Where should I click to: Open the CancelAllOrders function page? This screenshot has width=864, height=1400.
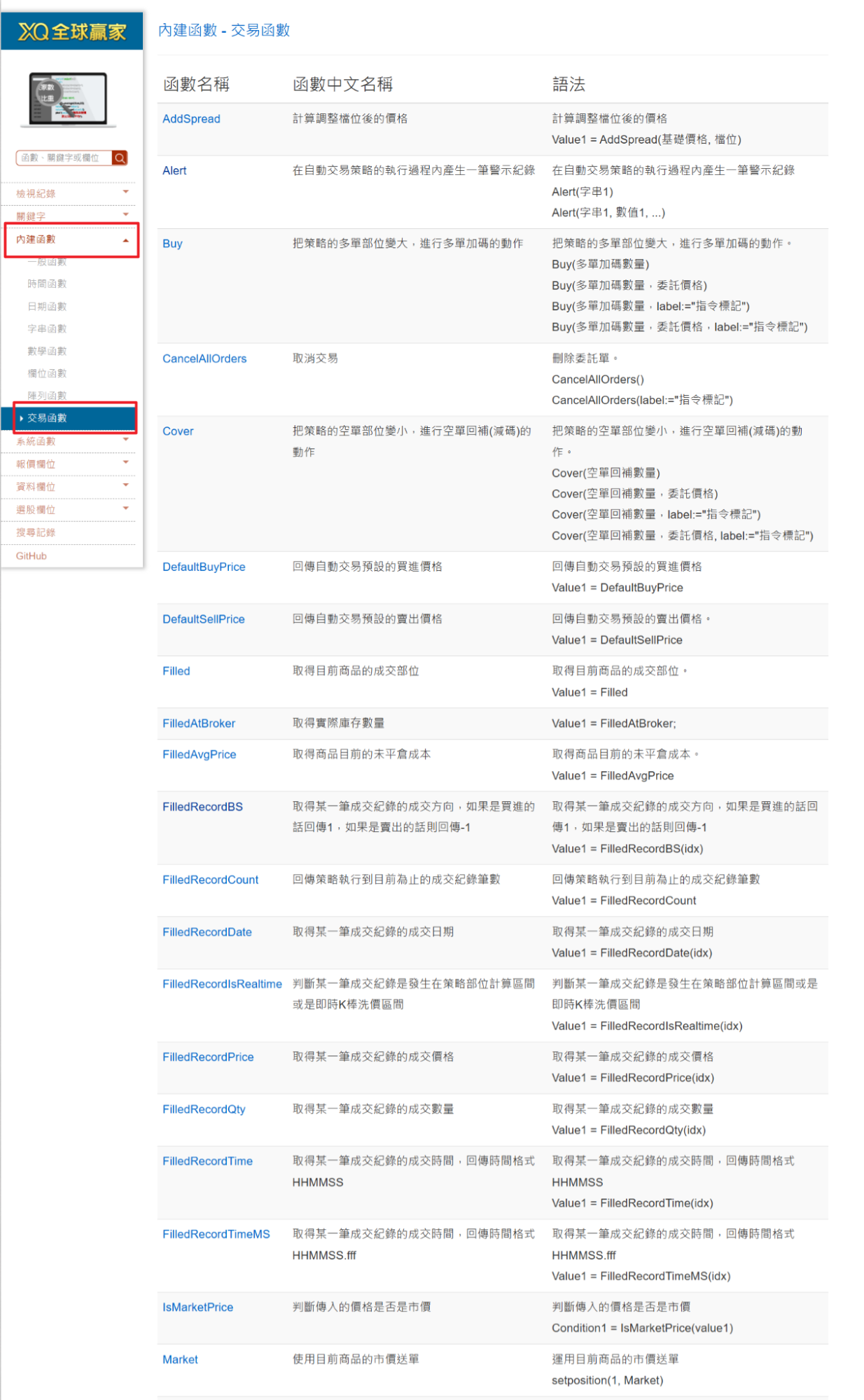click(204, 359)
